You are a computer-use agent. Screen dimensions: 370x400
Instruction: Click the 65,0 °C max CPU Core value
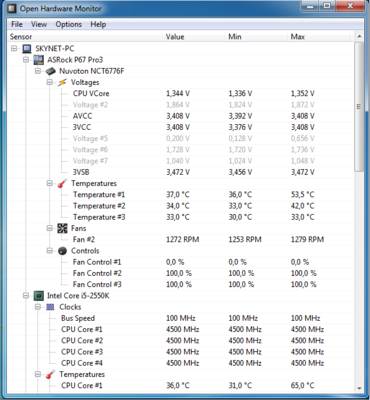[x=302, y=386]
